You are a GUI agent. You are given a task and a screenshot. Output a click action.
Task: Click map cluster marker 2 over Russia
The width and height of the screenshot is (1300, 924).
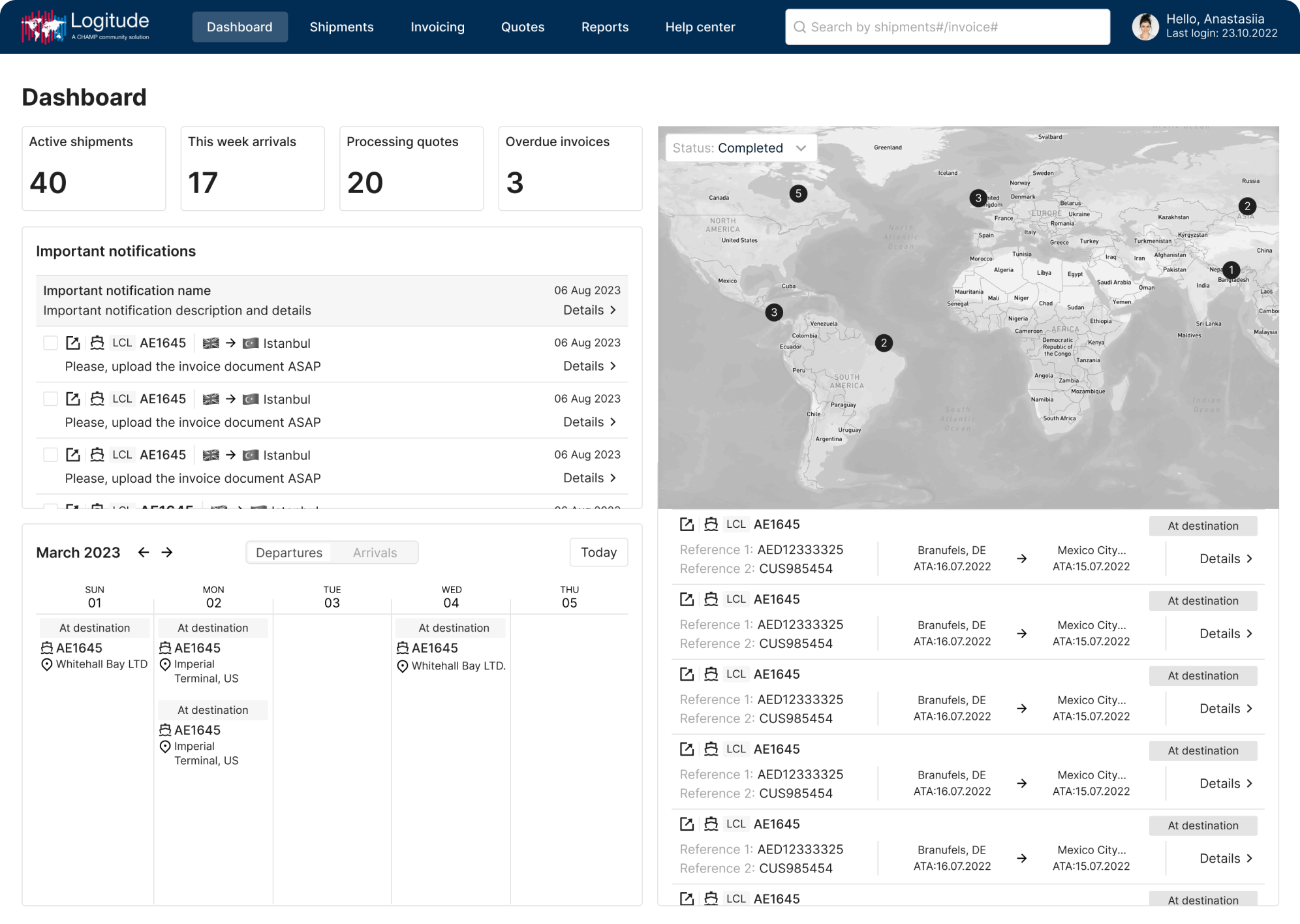[x=1247, y=206]
